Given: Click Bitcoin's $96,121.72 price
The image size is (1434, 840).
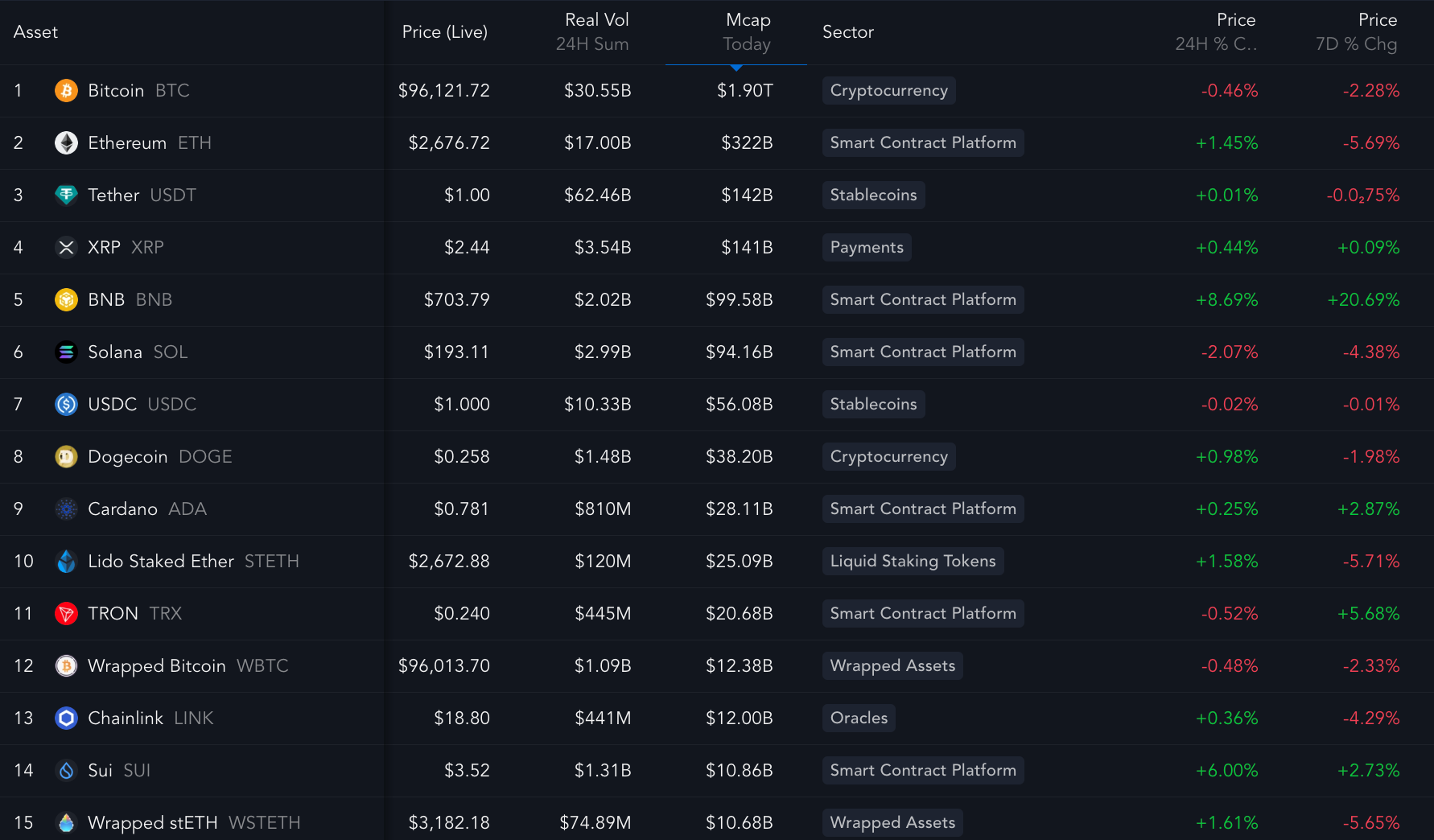Looking at the screenshot, I should 444,91.
